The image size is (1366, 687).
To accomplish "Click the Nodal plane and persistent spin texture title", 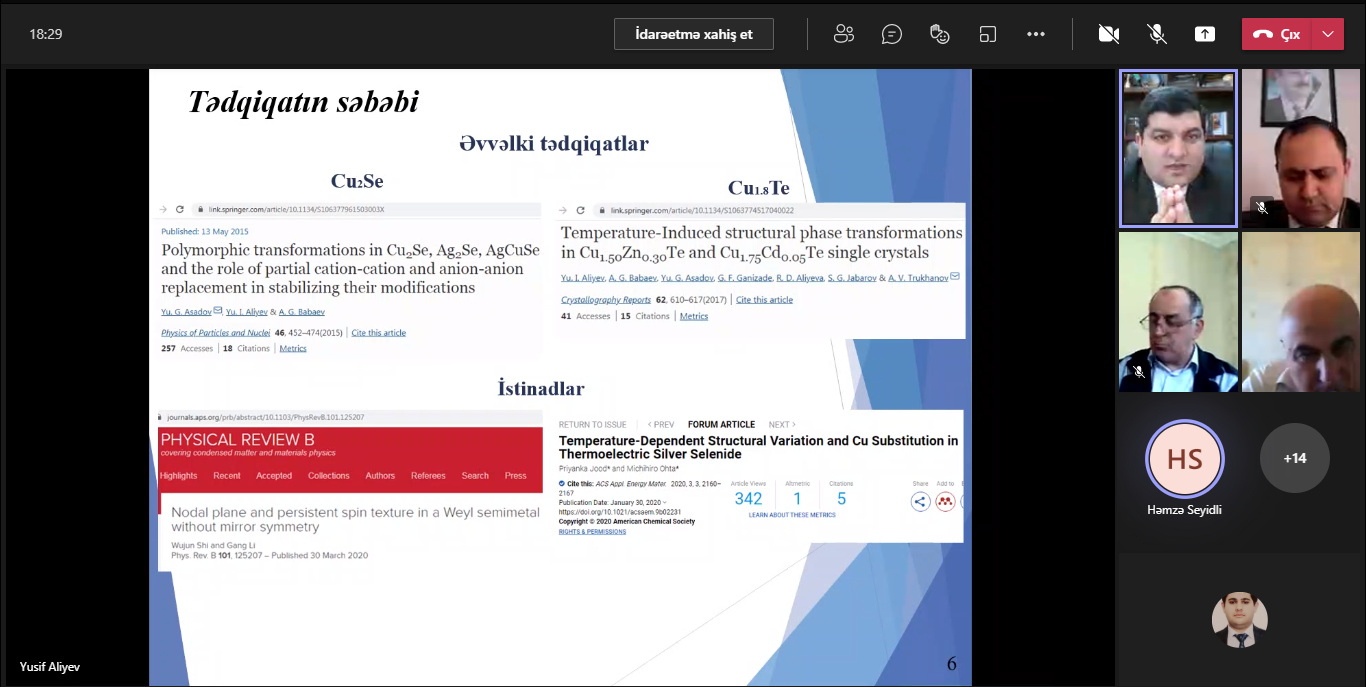I will (355, 520).
